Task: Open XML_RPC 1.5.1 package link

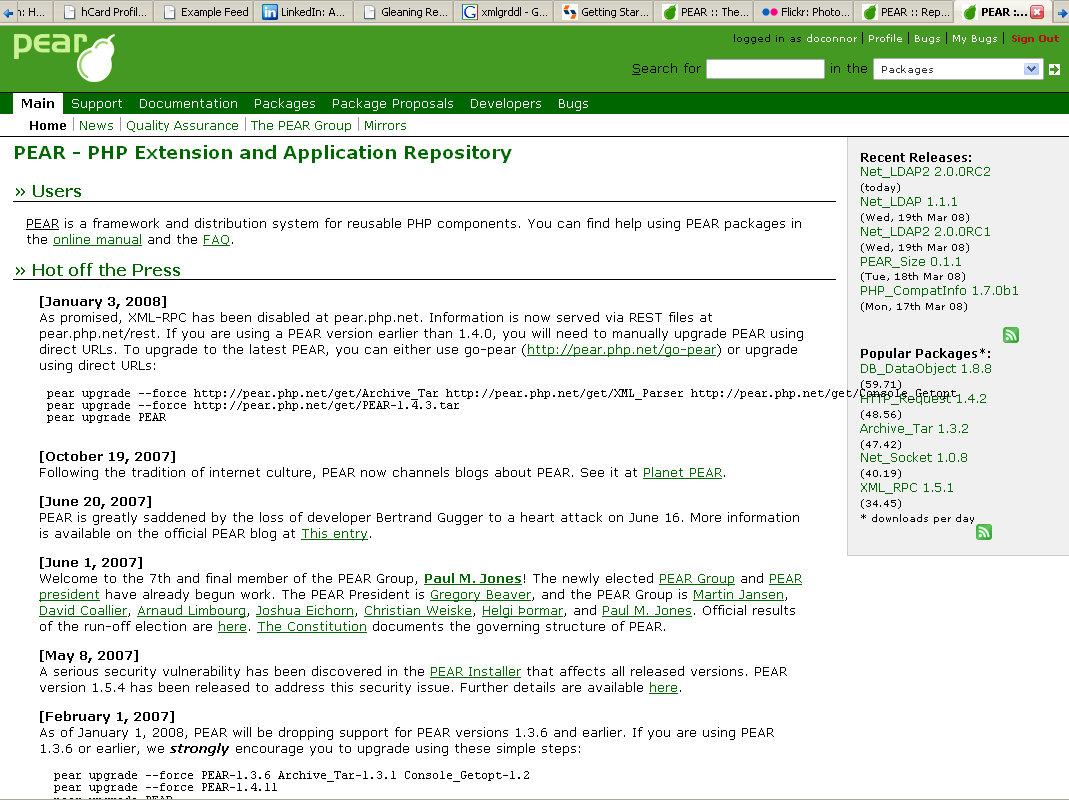Action: (906, 488)
